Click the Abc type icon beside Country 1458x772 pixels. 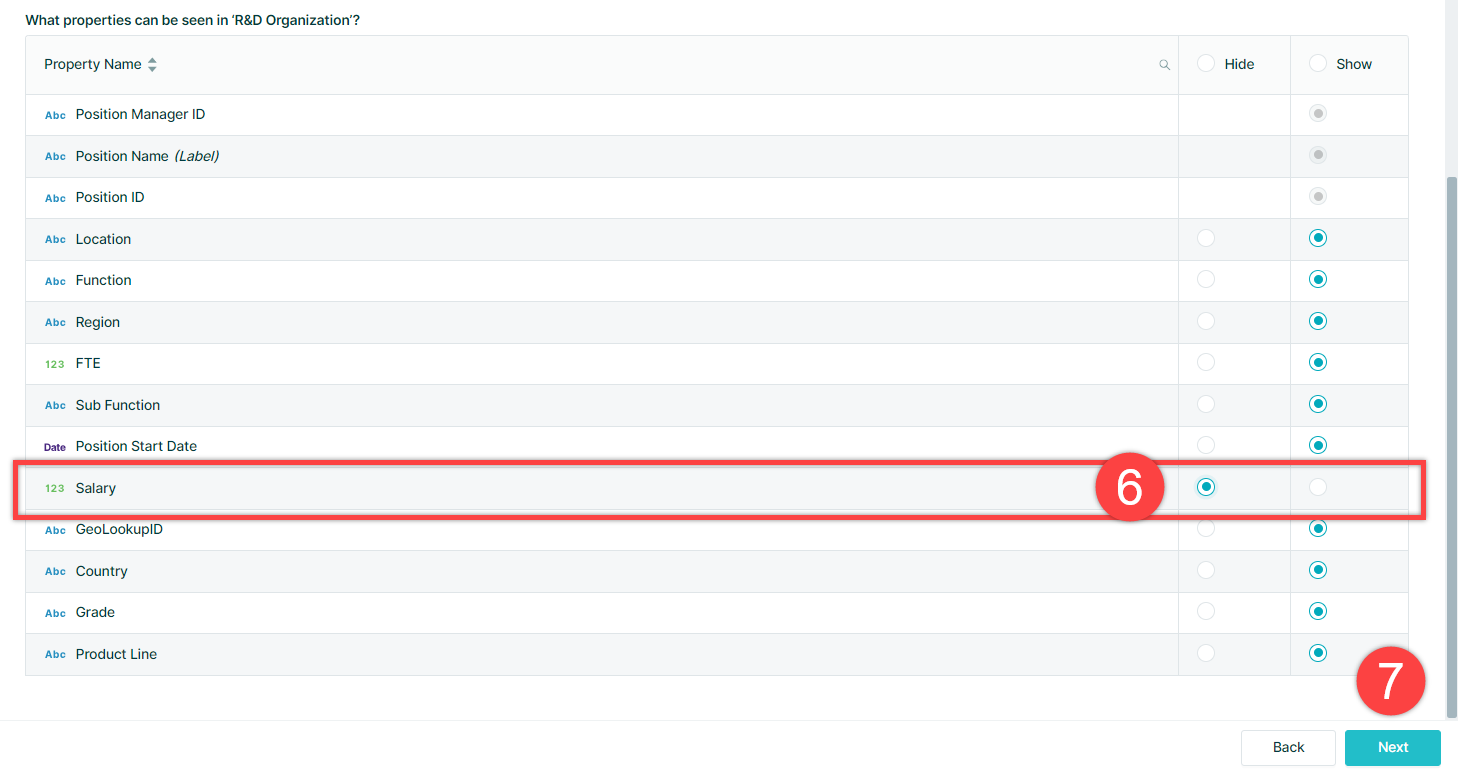55,572
